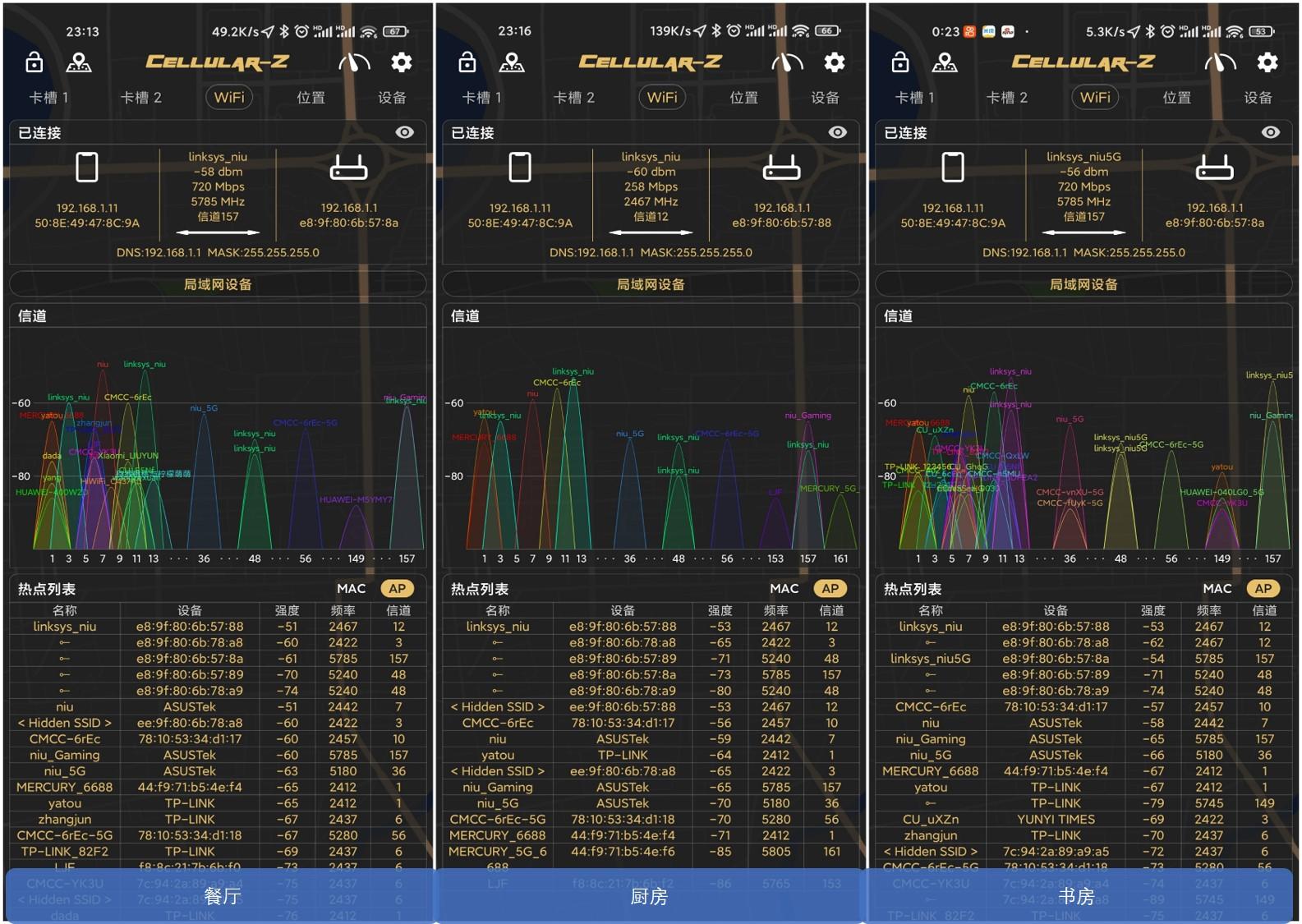Toggle the eye icon in 已连接 of the 23:16 screen

coord(837,132)
